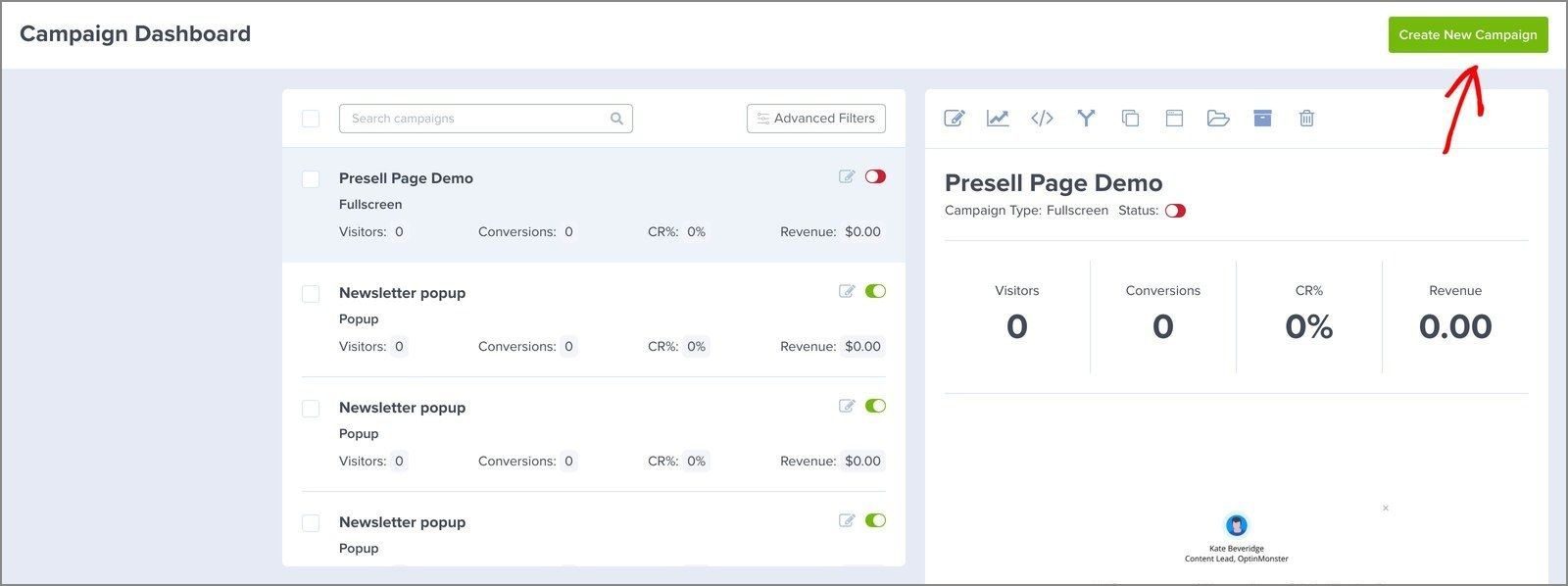The height and width of the screenshot is (586, 1568).
Task: Open the embed code with the </> icon
Action: click(x=1042, y=119)
